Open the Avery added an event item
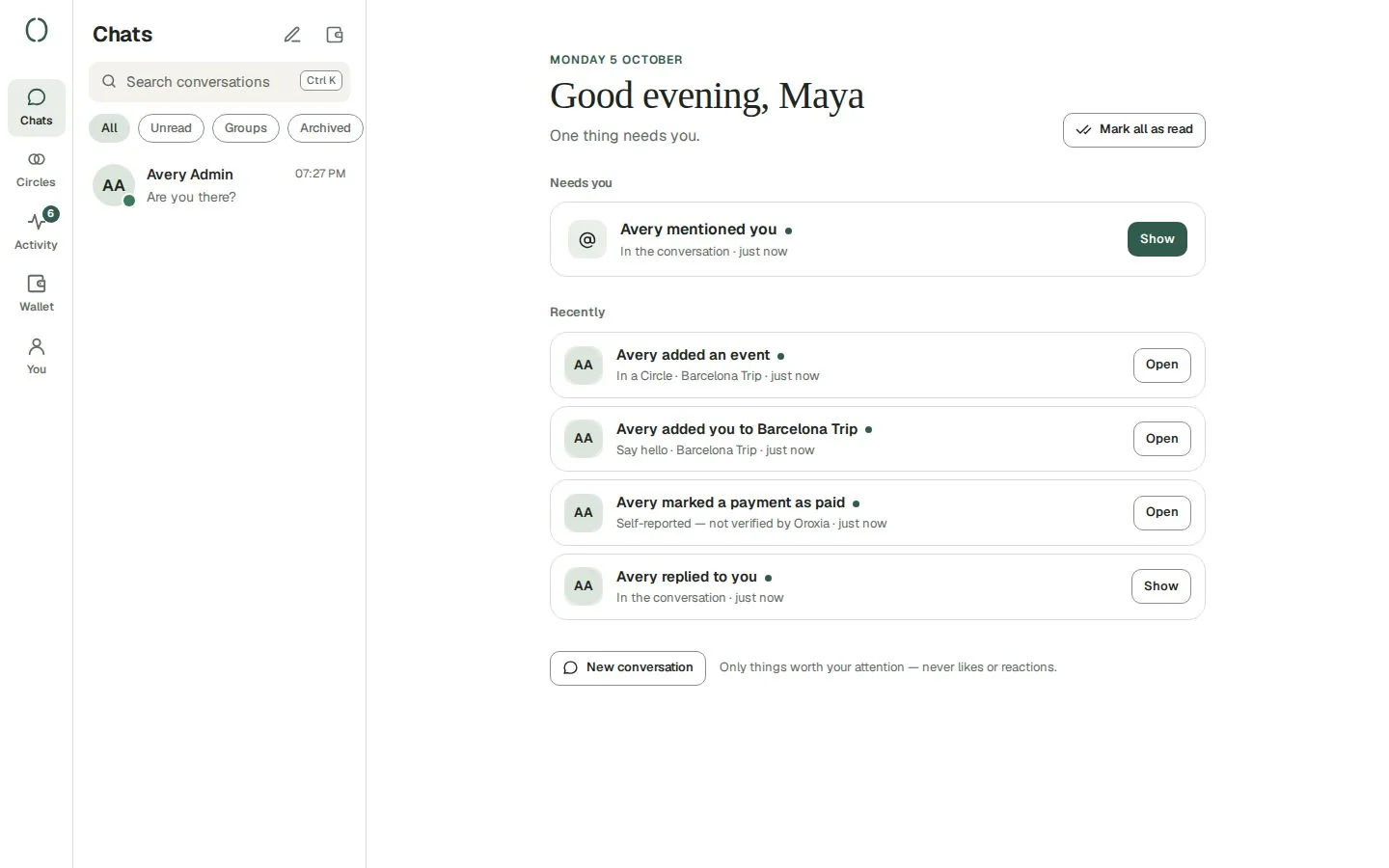This screenshot has width=1389, height=868. coord(1162,366)
